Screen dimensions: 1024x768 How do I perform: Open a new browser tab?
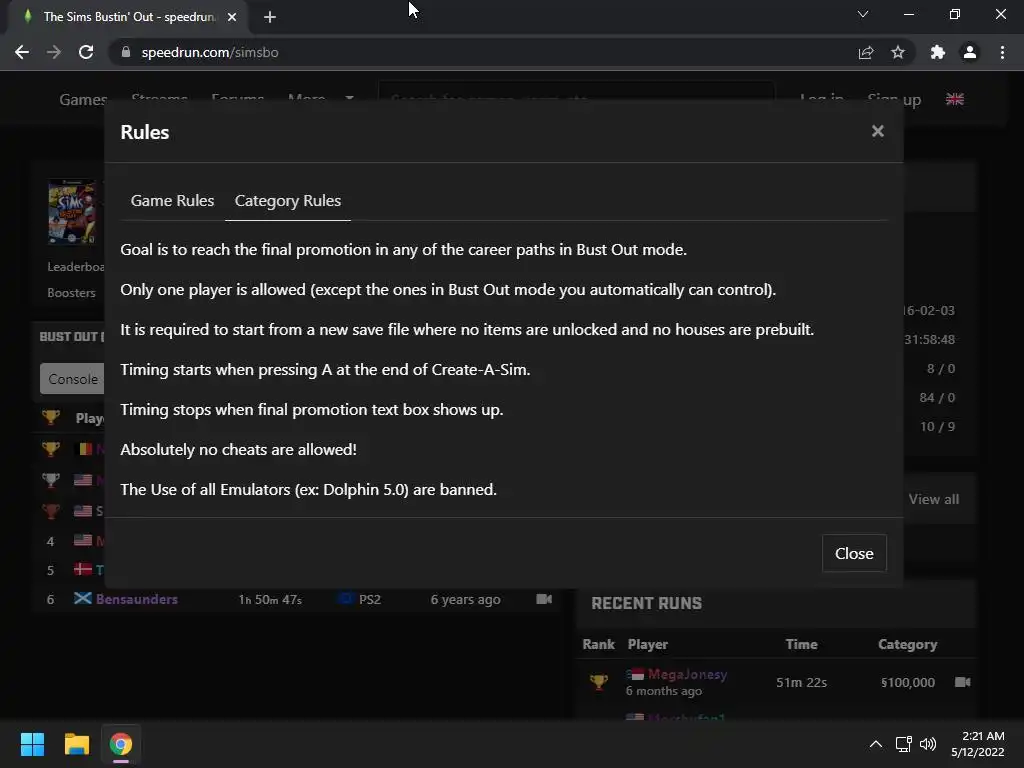tap(269, 16)
